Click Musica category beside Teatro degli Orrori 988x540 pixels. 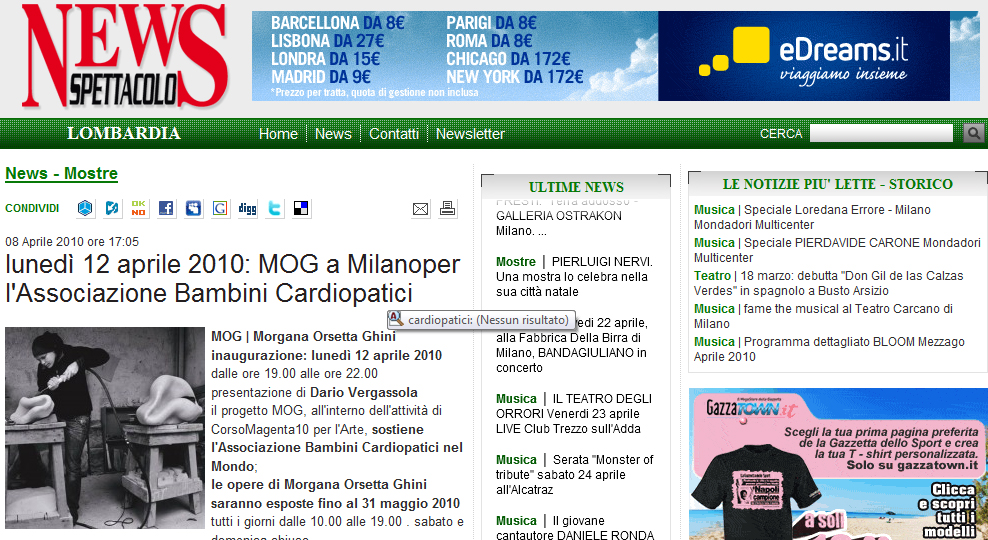[516, 399]
